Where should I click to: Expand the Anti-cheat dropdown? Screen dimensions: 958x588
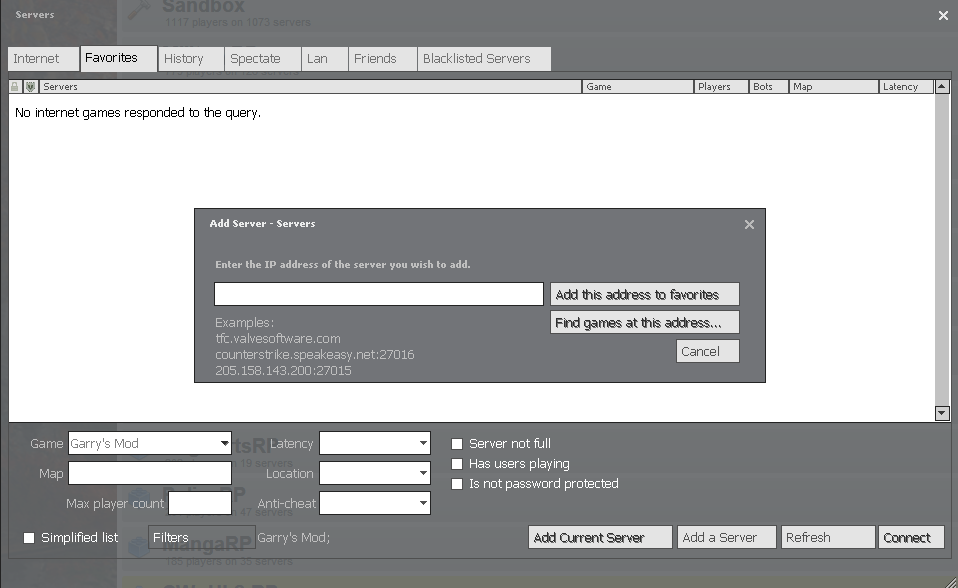[x=375, y=503]
